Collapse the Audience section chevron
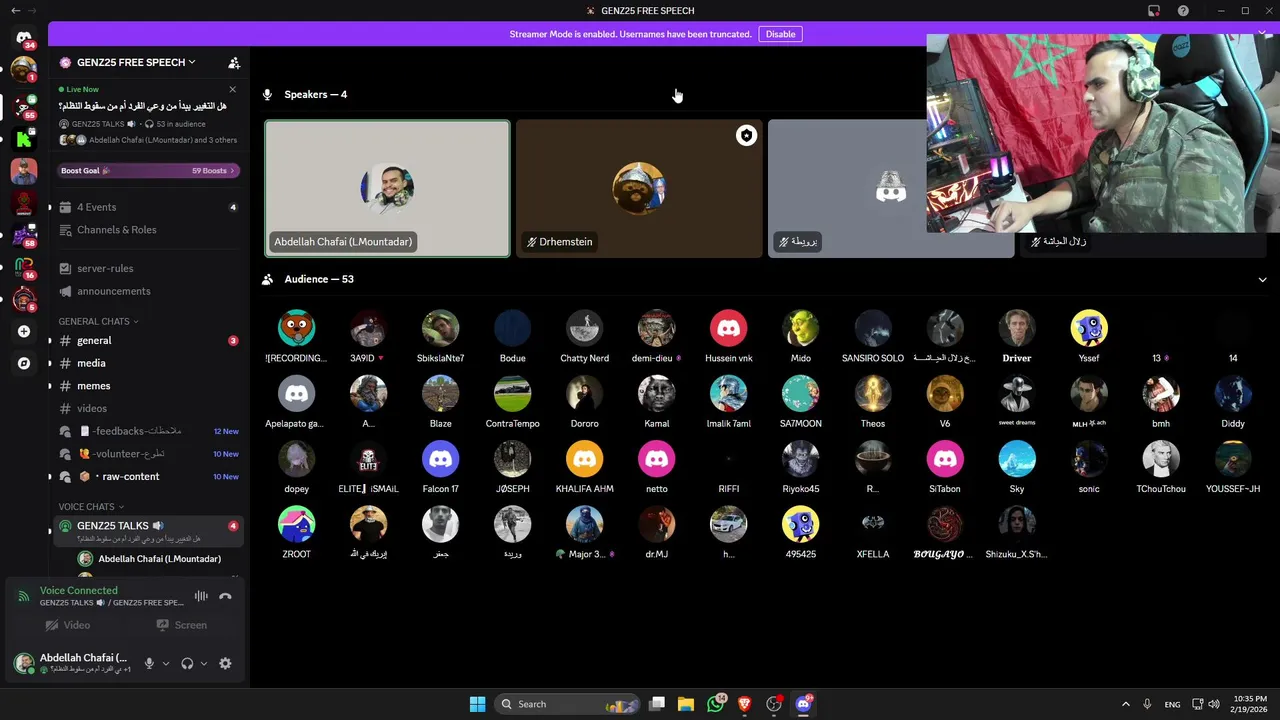Viewport: 1280px width, 720px height. coord(1262,280)
